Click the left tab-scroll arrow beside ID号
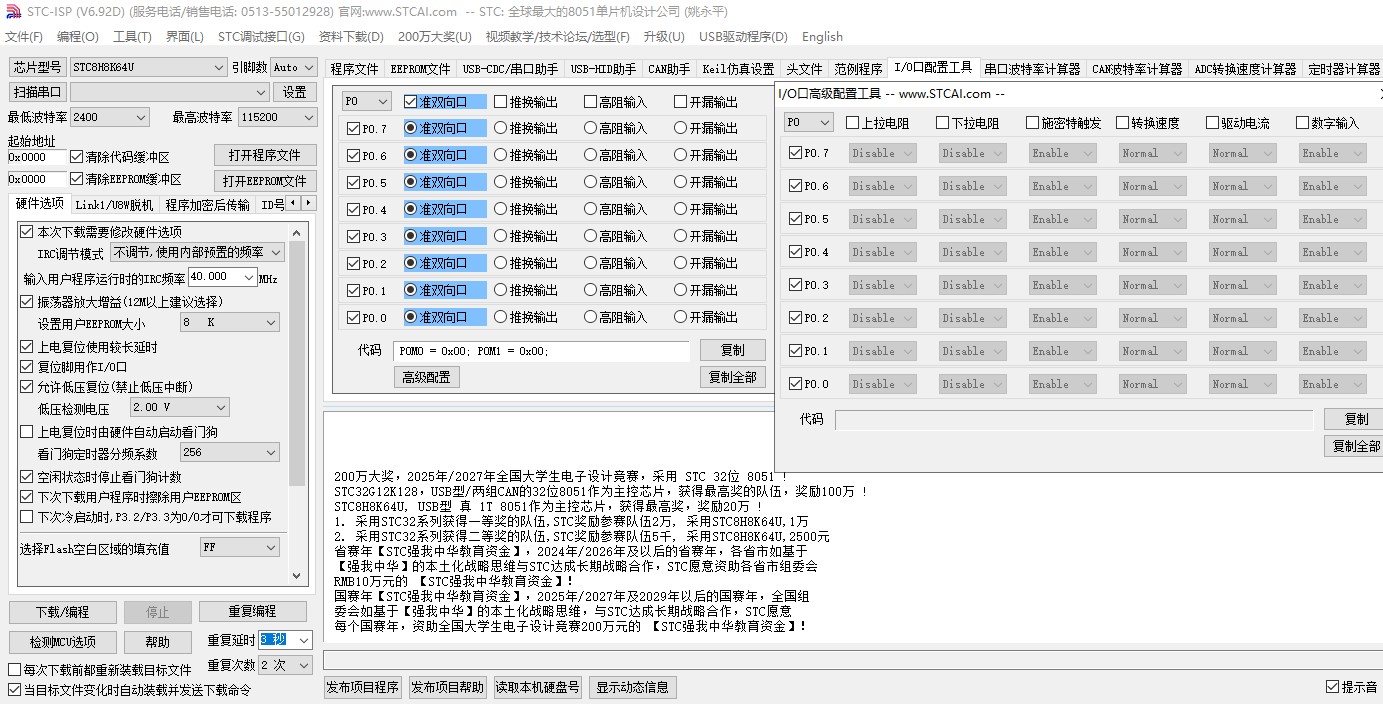 293,203
